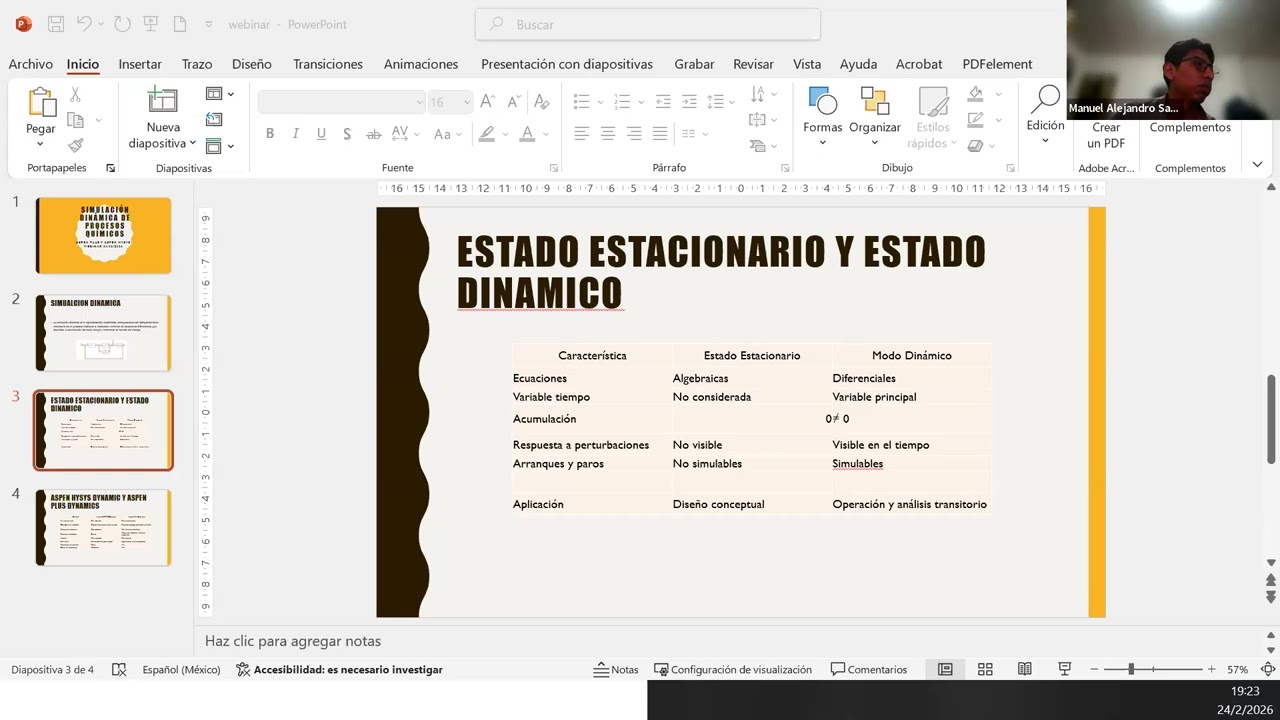
Task: Toggle Center text alignment
Action: (x=607, y=133)
